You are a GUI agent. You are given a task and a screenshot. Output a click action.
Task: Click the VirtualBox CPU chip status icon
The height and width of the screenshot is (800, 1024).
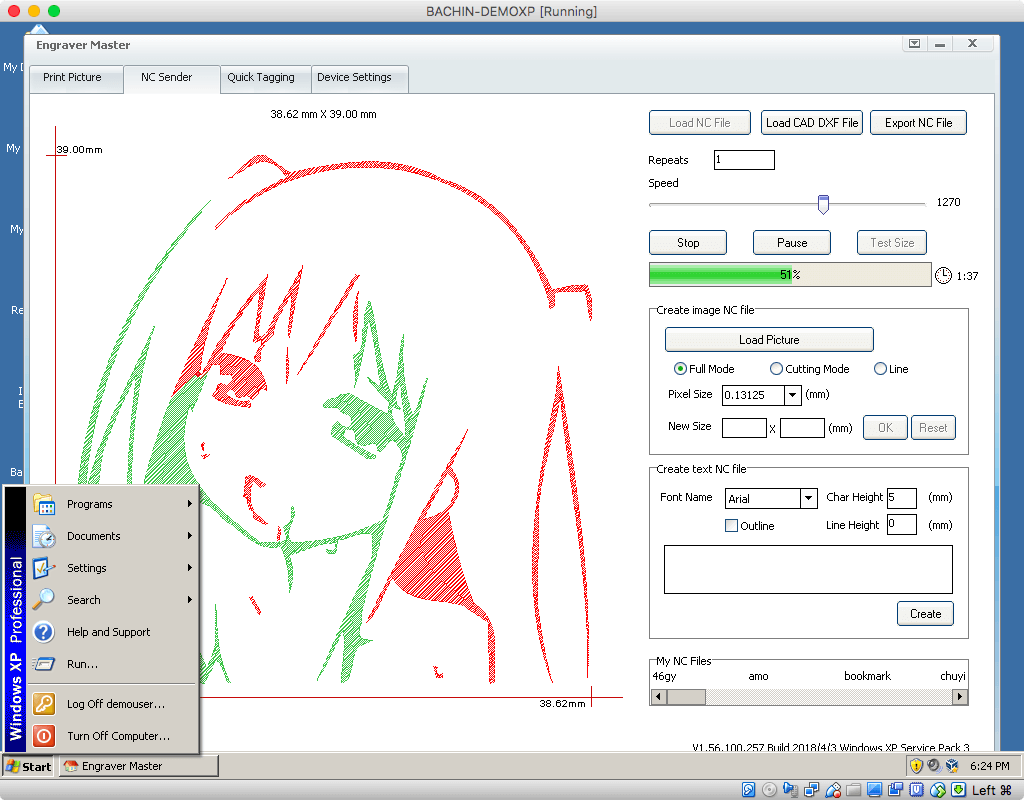point(917,790)
